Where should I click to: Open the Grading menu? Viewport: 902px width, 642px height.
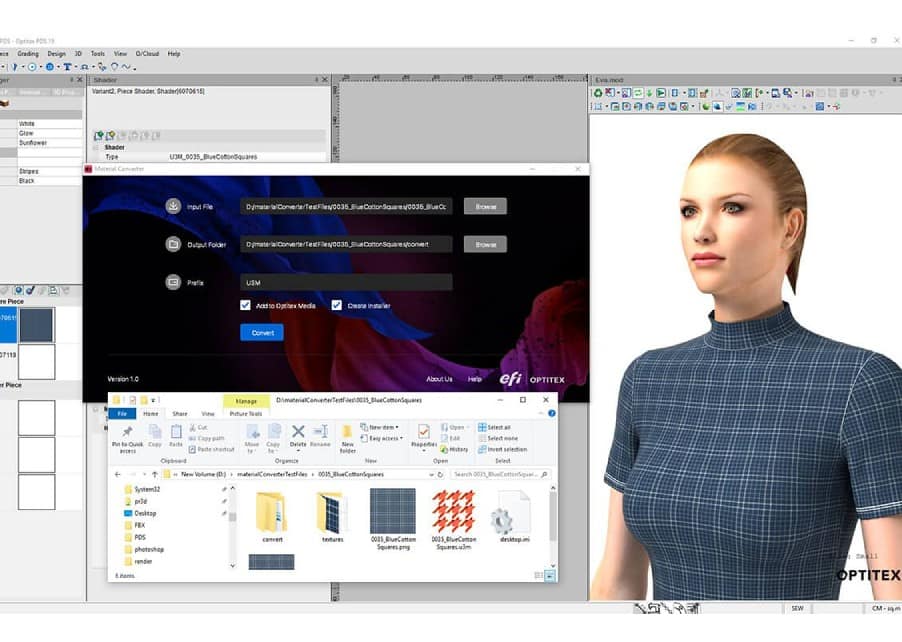coord(28,54)
